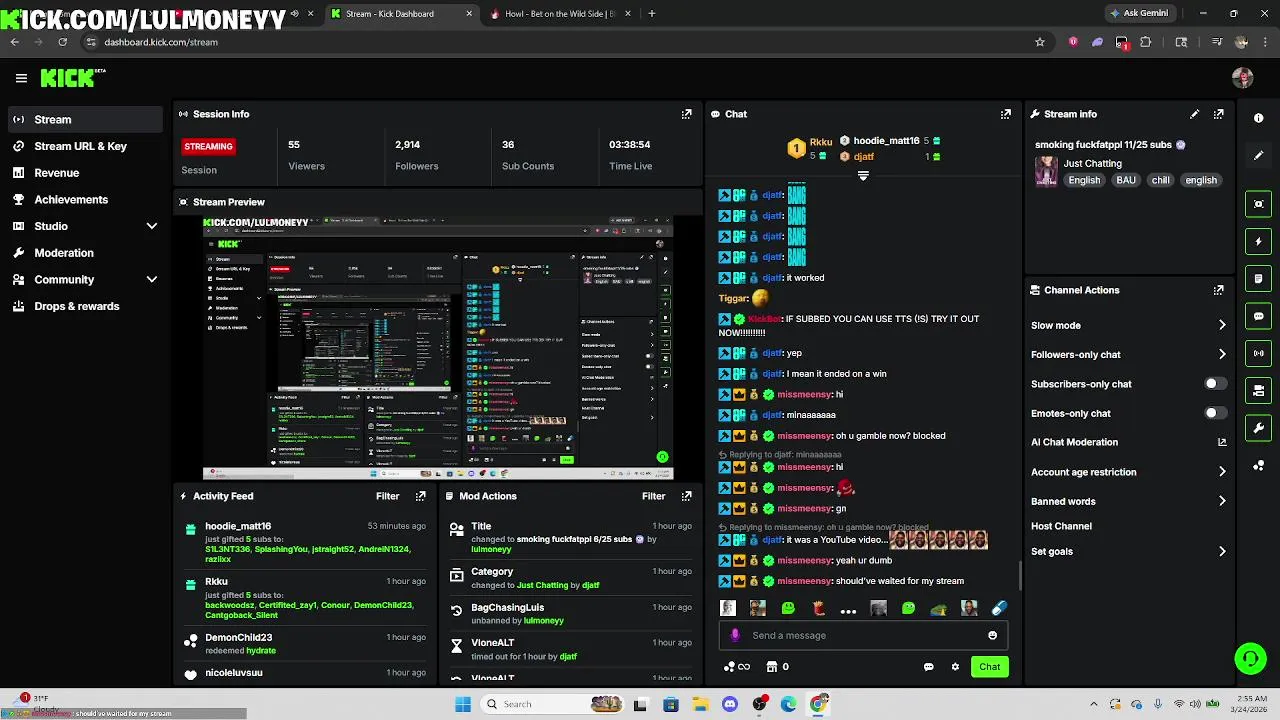
Task: Click the purple microphone icon in chat box
Action: click(x=735, y=635)
